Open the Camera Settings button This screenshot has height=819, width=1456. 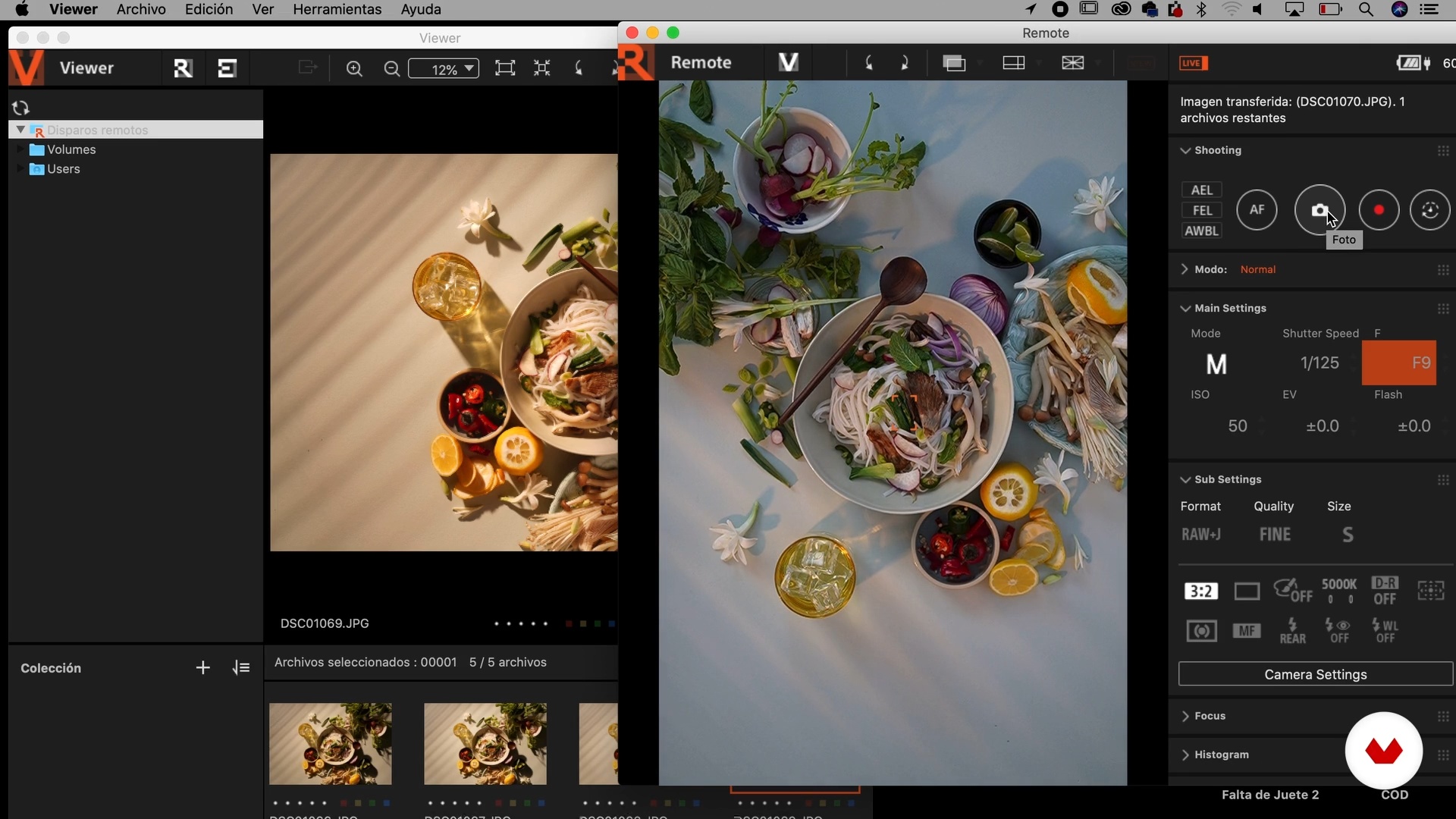tap(1316, 674)
